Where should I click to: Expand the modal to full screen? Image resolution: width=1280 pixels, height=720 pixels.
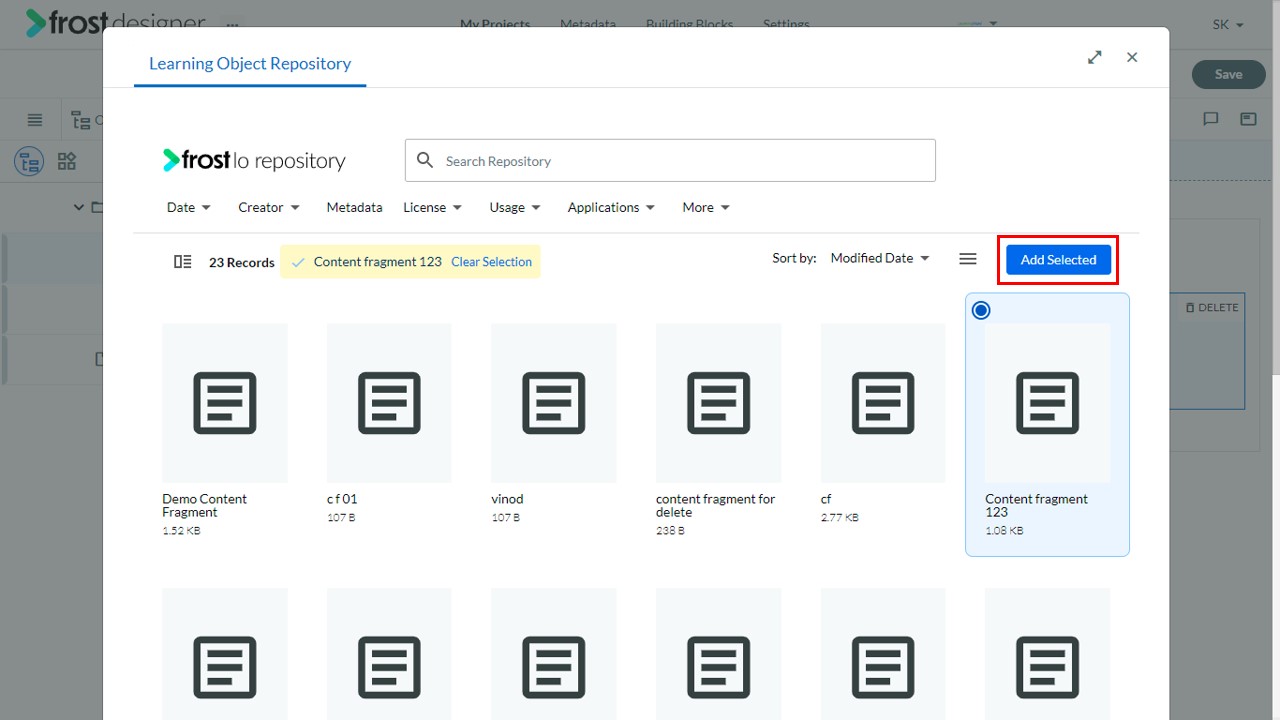1095,57
